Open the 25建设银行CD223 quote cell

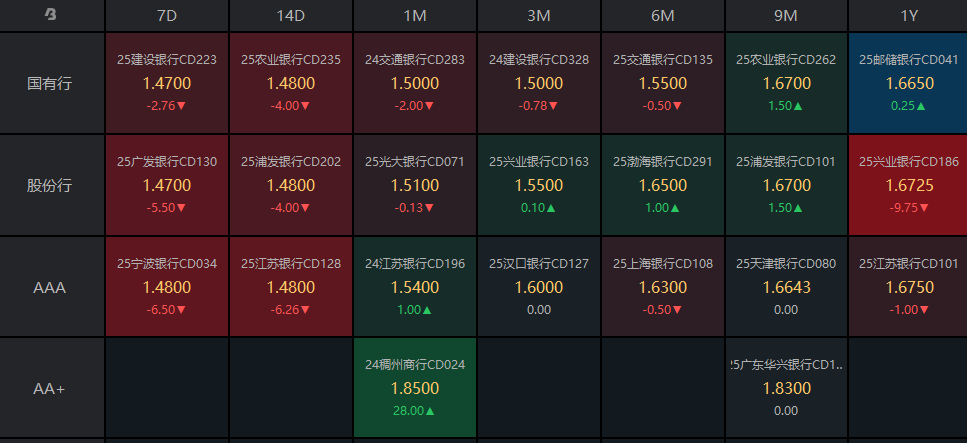pyautogui.click(x=167, y=83)
